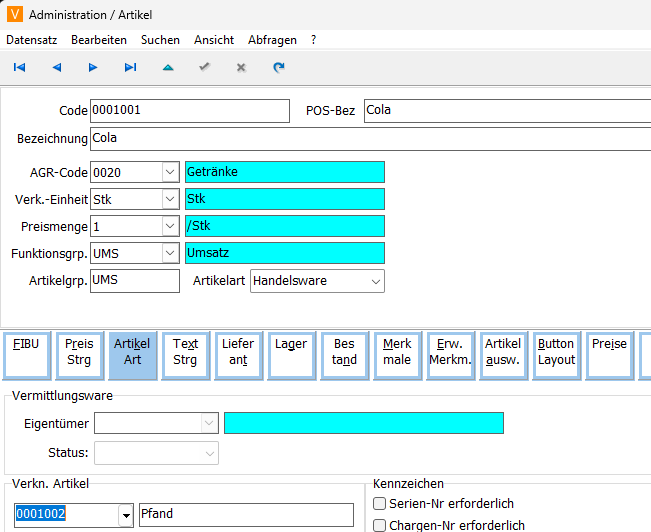Tick the Chargen-Nr erforderlich checkbox
Screen dimensions: 651x532
[x=379, y=525]
